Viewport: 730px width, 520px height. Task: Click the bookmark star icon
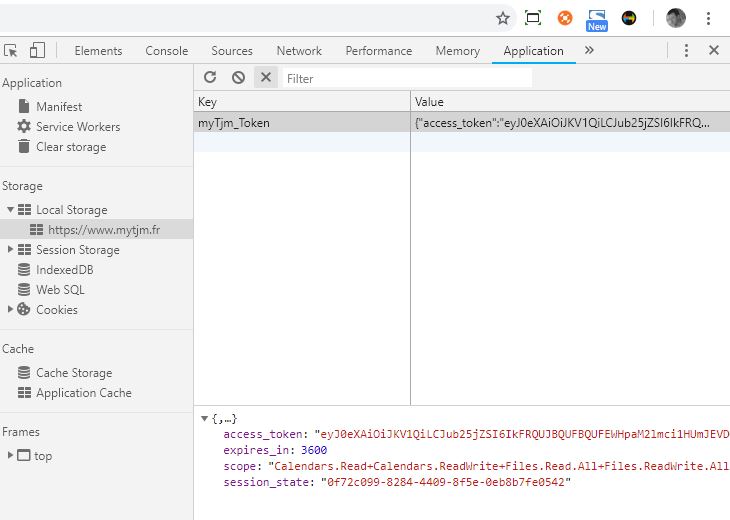click(x=503, y=19)
